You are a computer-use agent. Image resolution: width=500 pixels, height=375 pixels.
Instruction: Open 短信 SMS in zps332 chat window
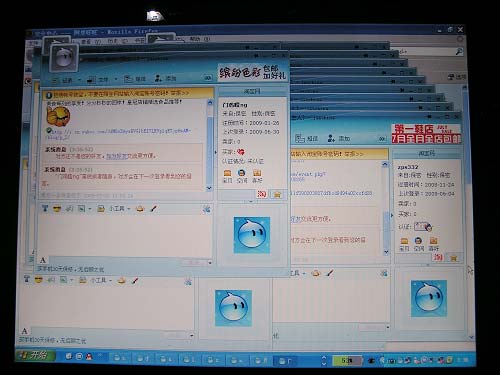(x=307, y=138)
